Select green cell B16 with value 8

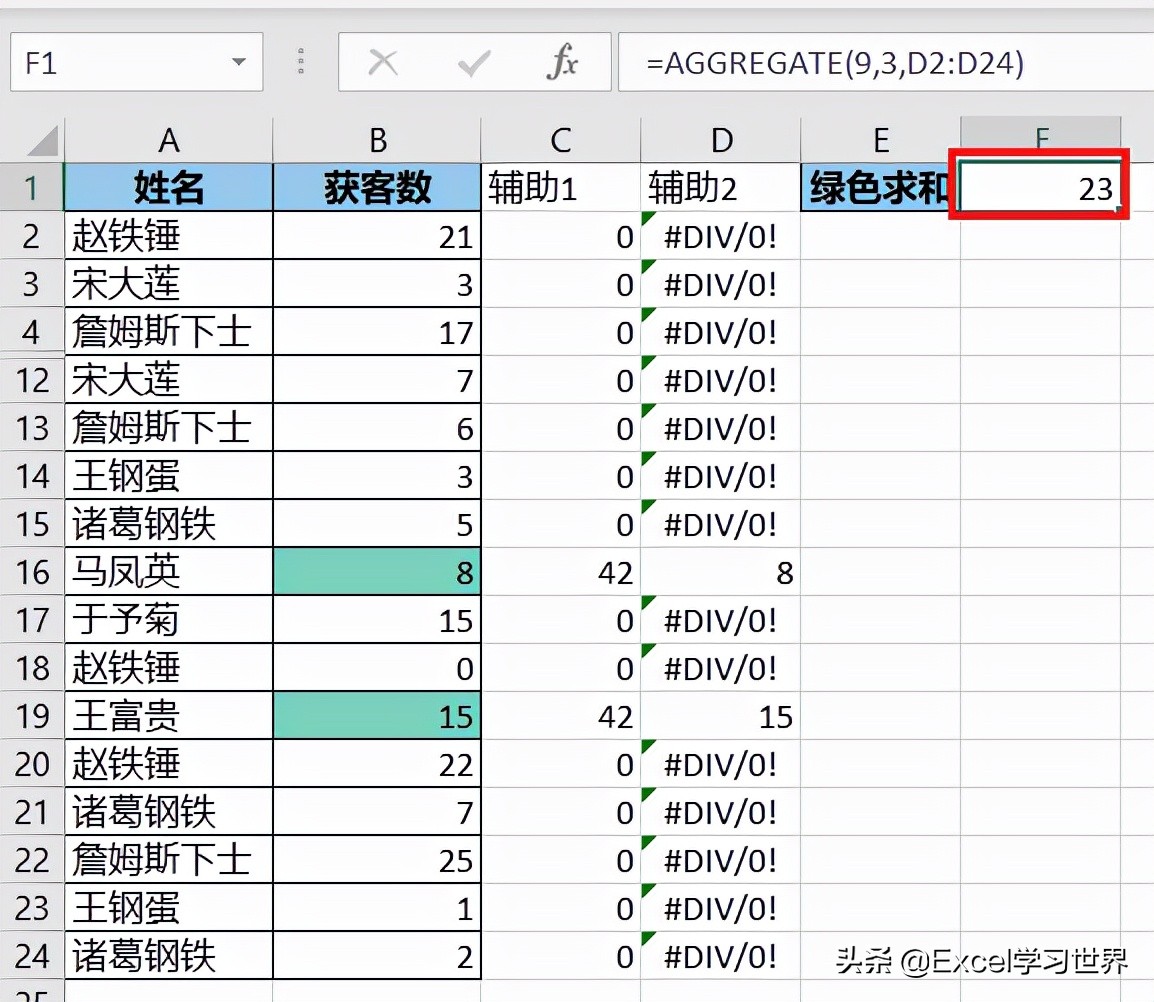coord(377,572)
